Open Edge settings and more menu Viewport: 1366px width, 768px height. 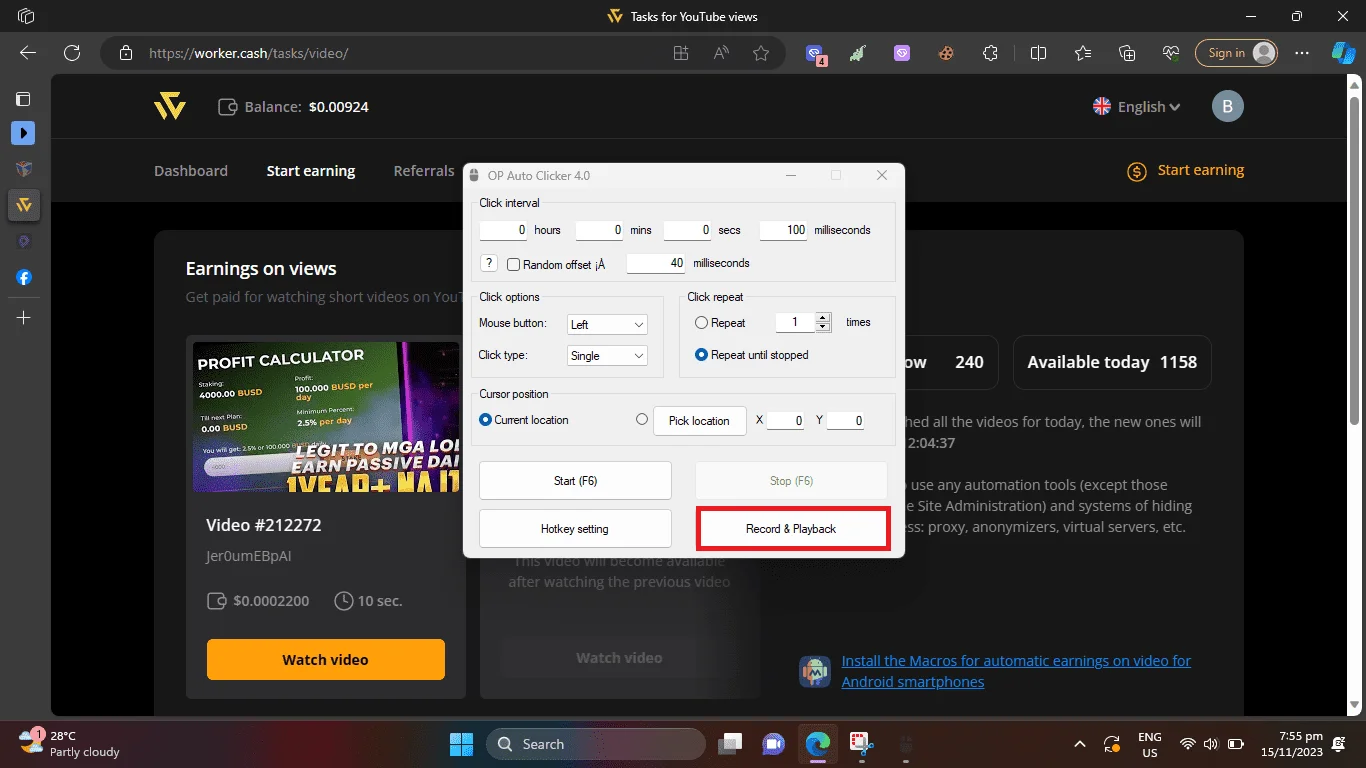[x=1301, y=53]
